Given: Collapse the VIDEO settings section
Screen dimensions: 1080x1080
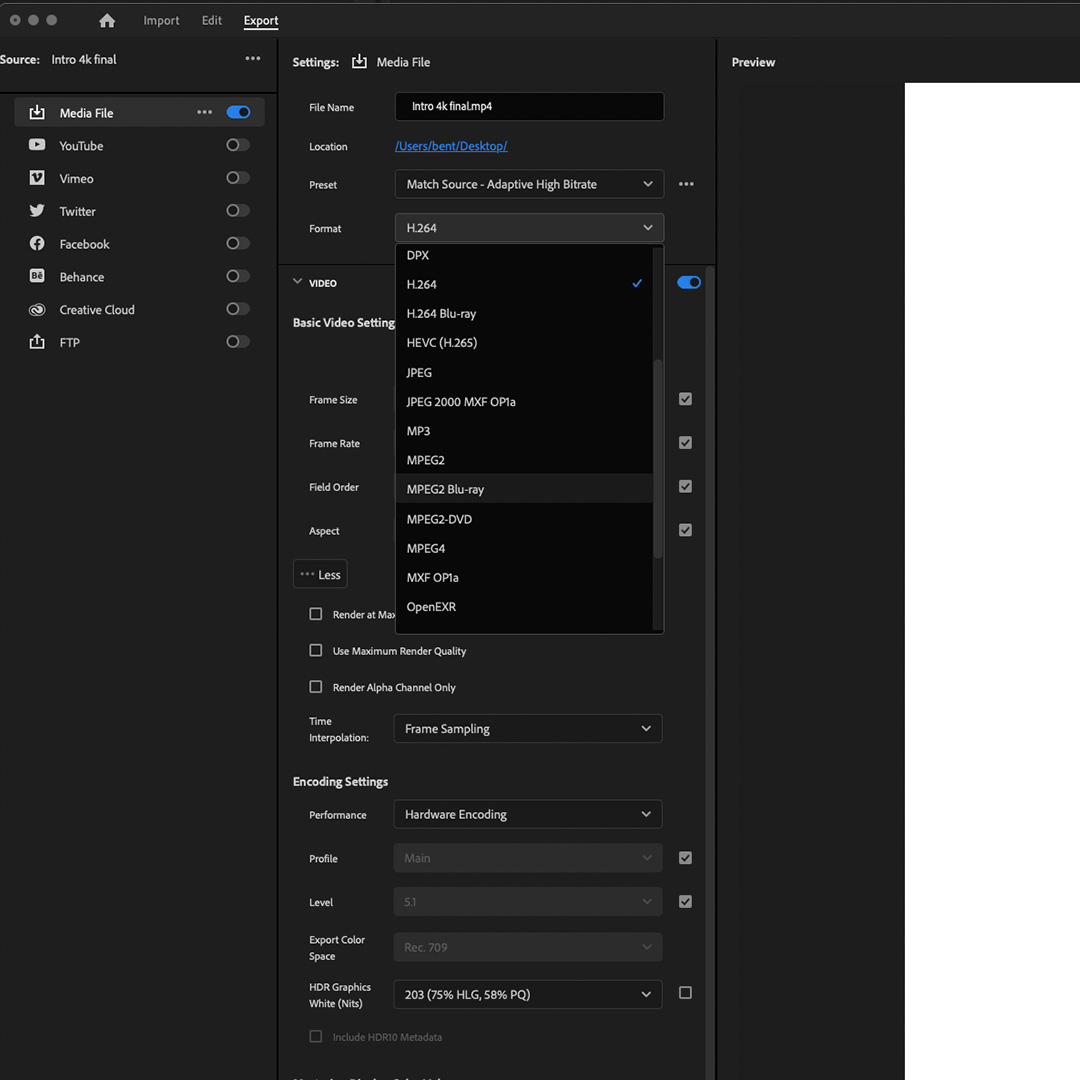Looking at the screenshot, I should [297, 283].
